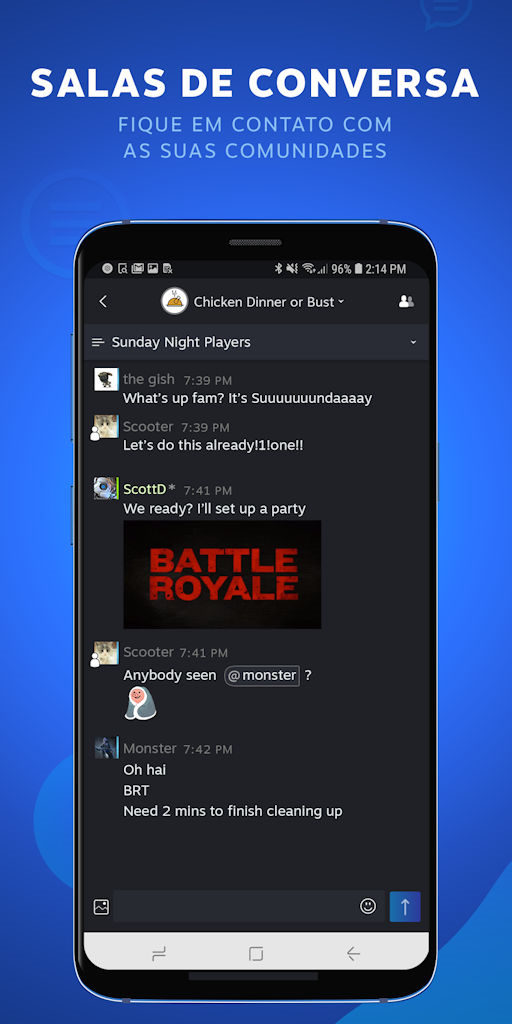512x1024 pixels.
Task: Tap the @monster mention
Action: (262, 675)
